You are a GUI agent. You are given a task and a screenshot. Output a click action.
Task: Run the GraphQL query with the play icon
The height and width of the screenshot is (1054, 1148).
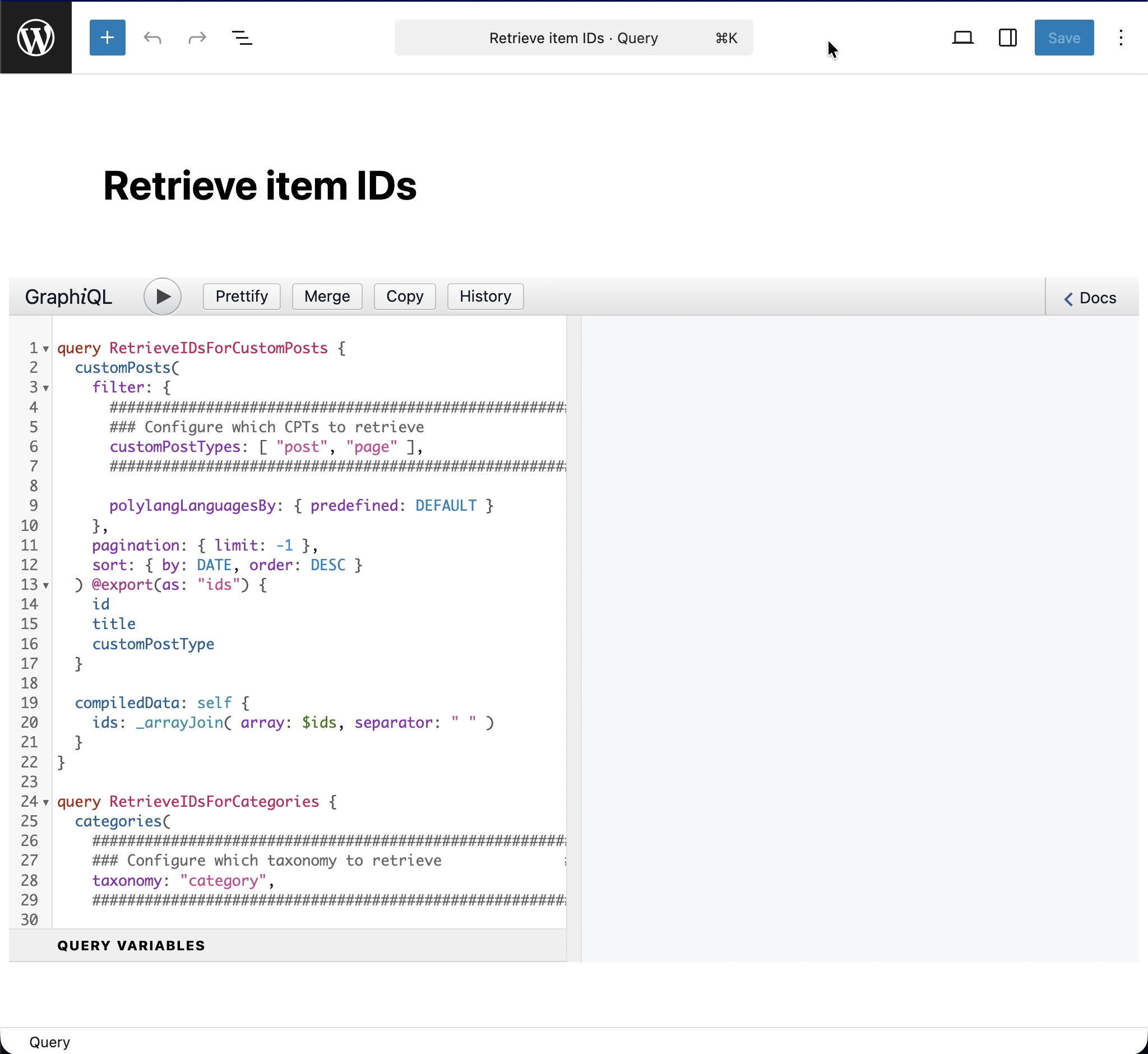click(163, 296)
